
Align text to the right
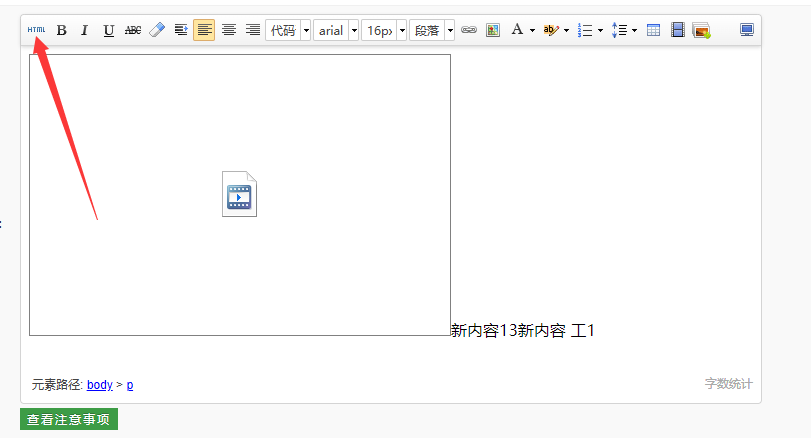point(253,30)
